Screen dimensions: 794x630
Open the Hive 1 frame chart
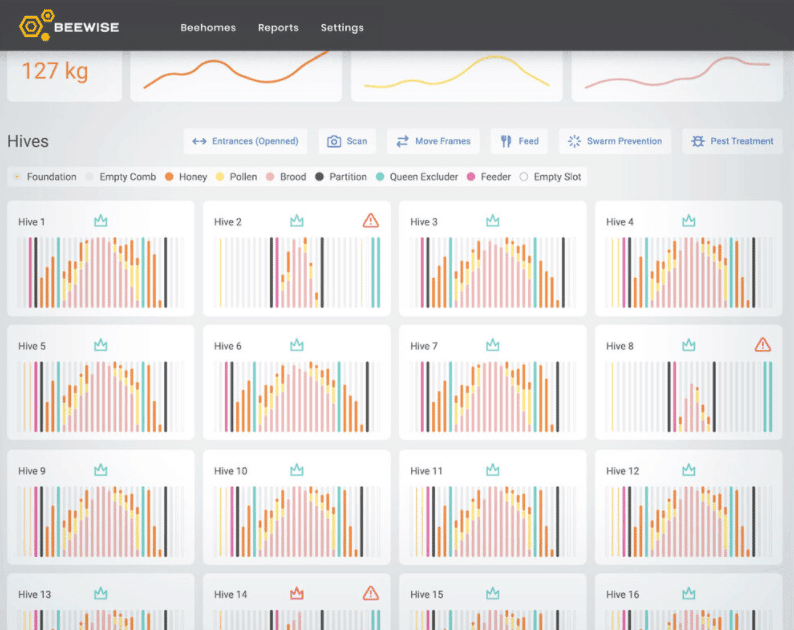[x=100, y=272]
